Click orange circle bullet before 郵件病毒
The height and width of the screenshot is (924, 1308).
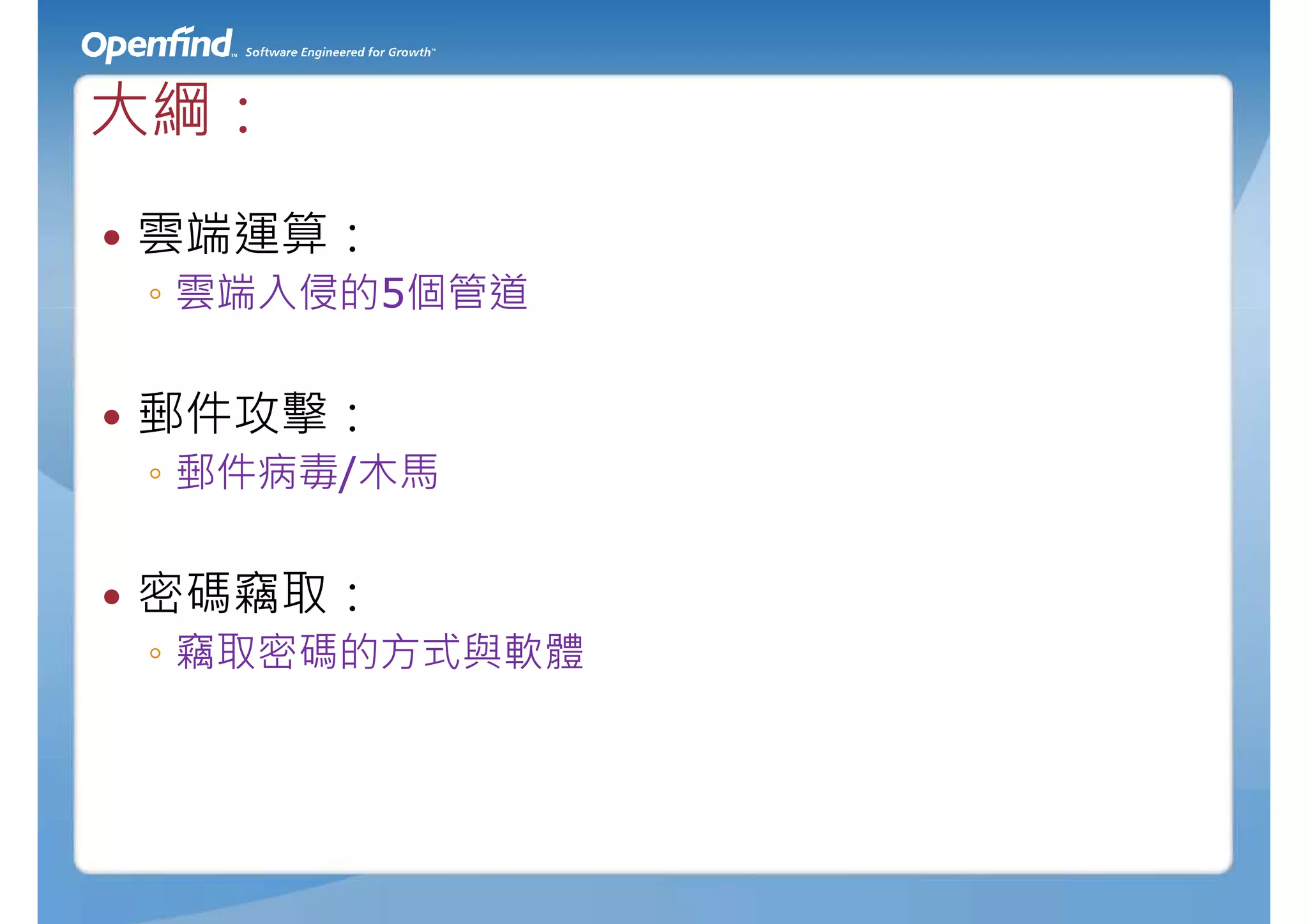pyautogui.click(x=155, y=473)
